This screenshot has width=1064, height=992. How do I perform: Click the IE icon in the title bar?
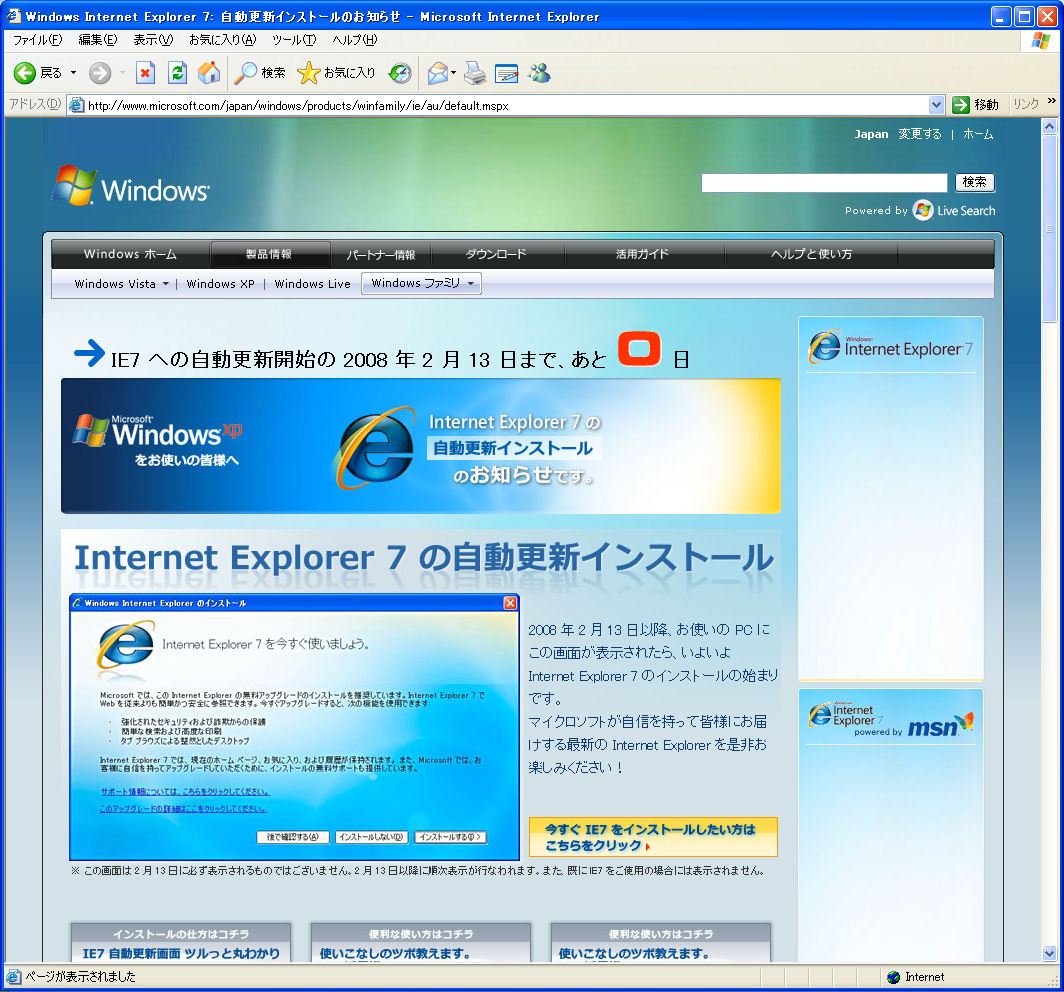tap(14, 16)
